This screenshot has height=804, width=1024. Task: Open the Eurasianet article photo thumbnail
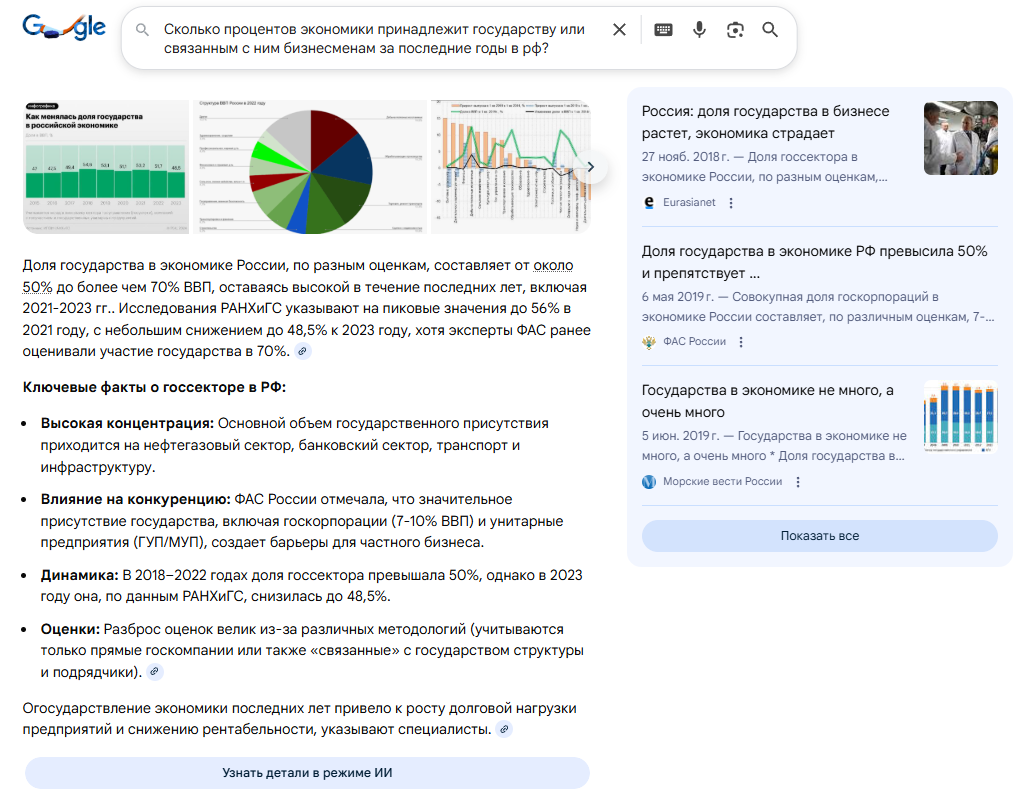(x=961, y=138)
